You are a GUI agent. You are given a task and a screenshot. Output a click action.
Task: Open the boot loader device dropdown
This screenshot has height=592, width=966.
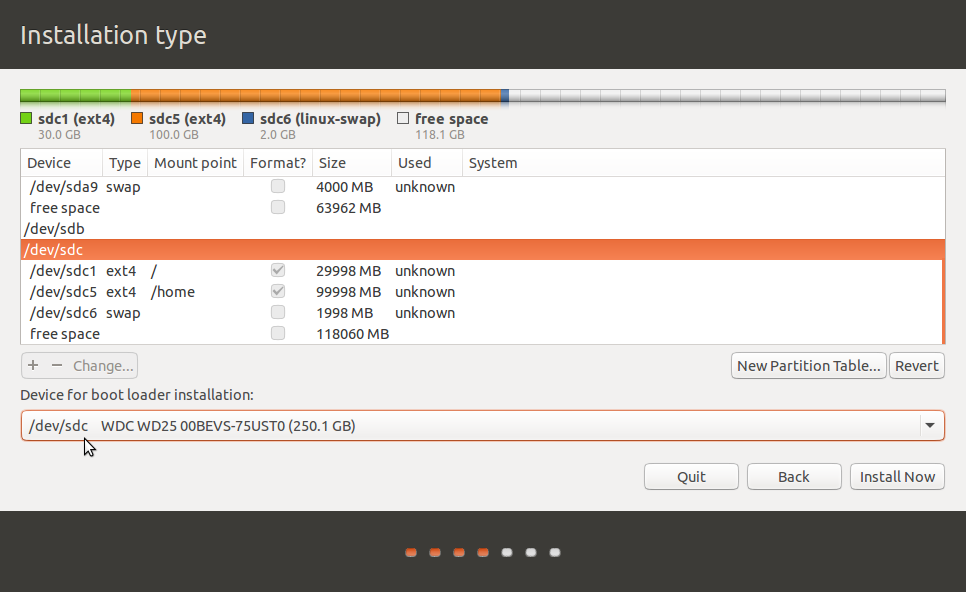click(929, 425)
